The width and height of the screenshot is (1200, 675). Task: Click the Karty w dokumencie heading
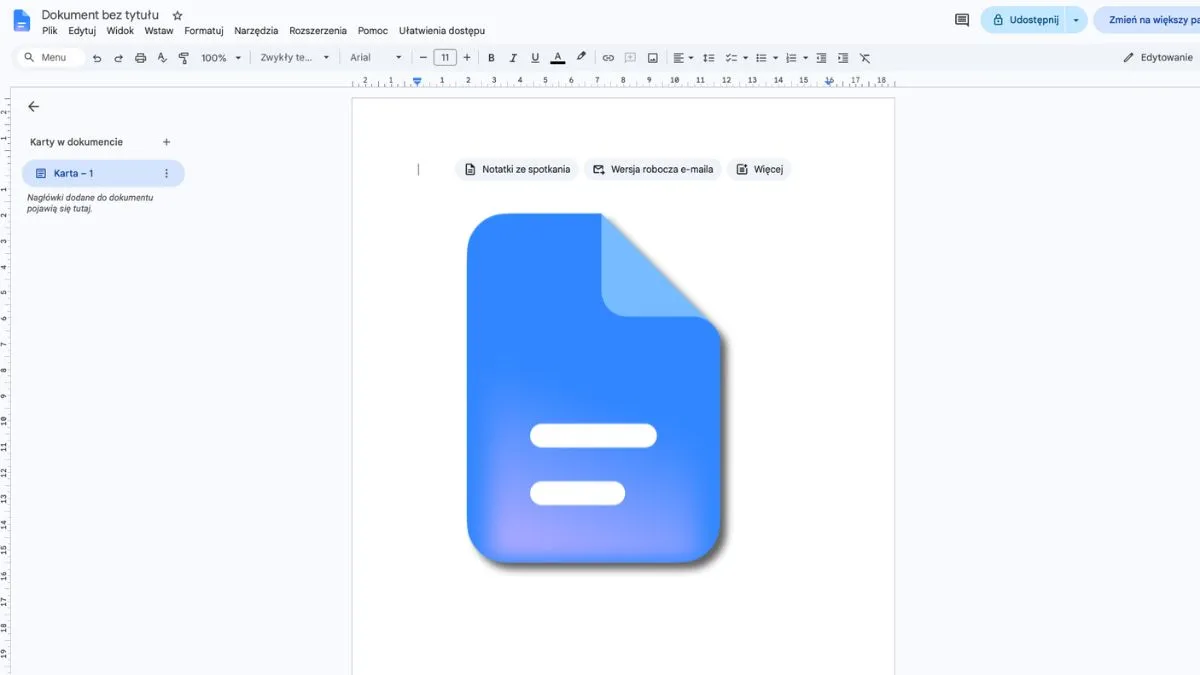tap(76, 142)
